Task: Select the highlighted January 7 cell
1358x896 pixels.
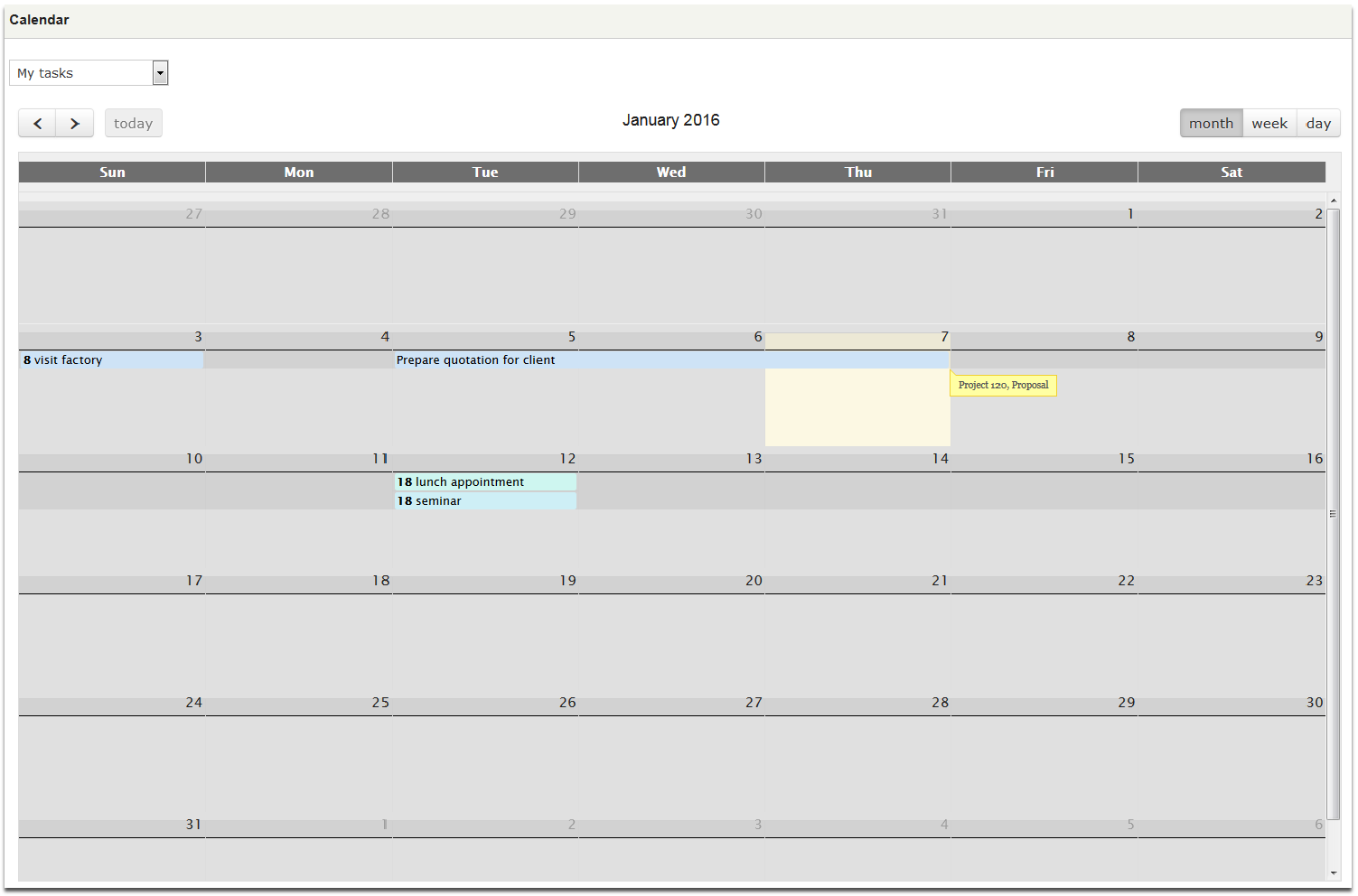Action: click(x=857, y=406)
